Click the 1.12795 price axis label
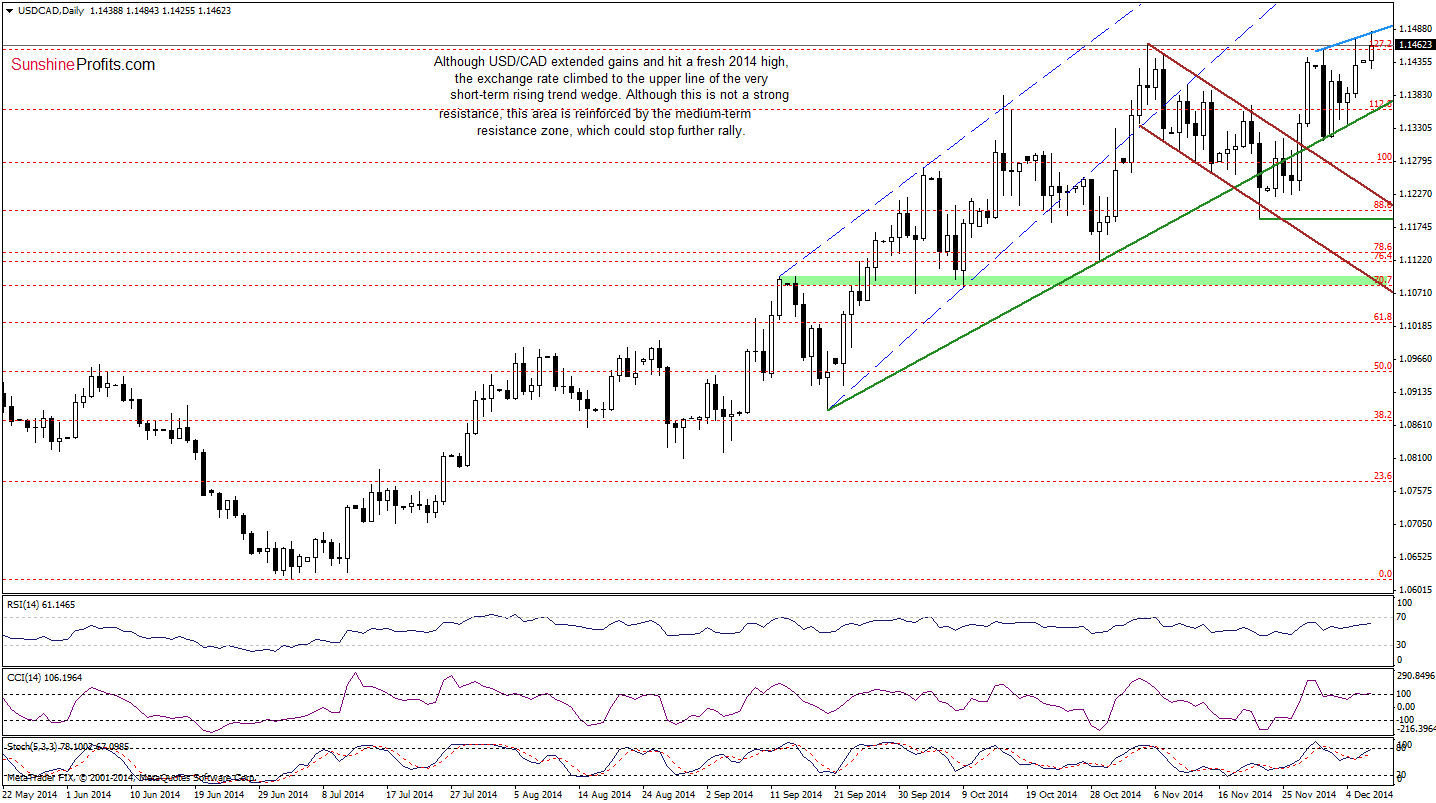 [x=1415, y=161]
